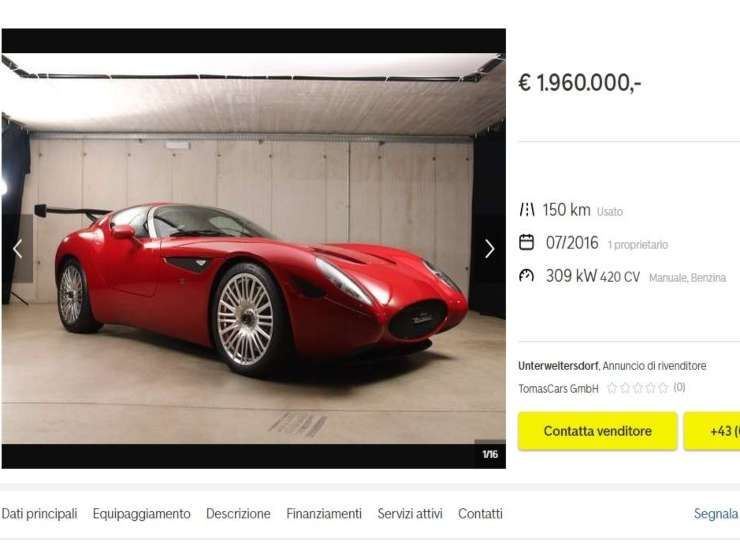Click the third rating star for TomasCars

tap(638, 388)
